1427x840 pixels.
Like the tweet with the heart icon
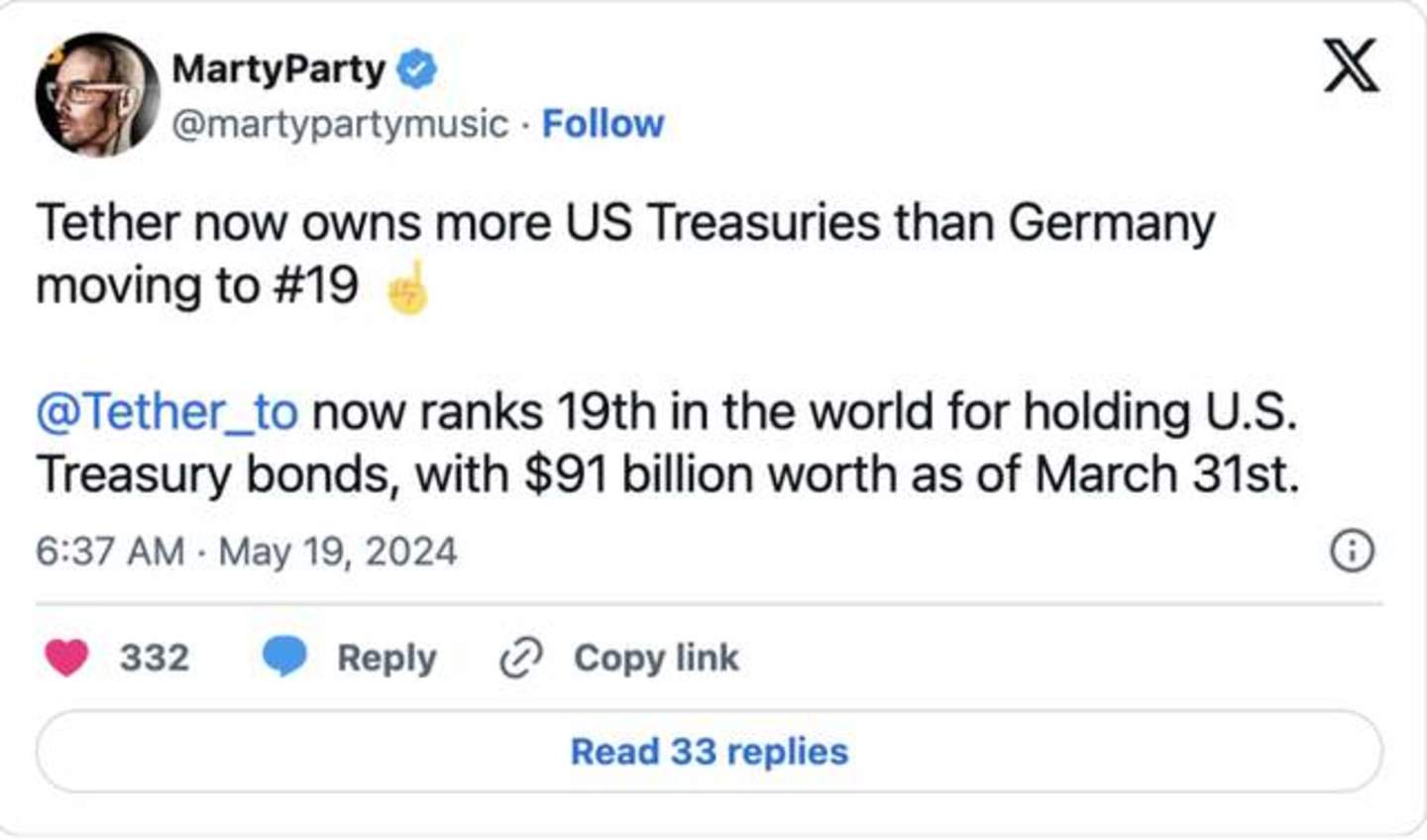(66, 658)
